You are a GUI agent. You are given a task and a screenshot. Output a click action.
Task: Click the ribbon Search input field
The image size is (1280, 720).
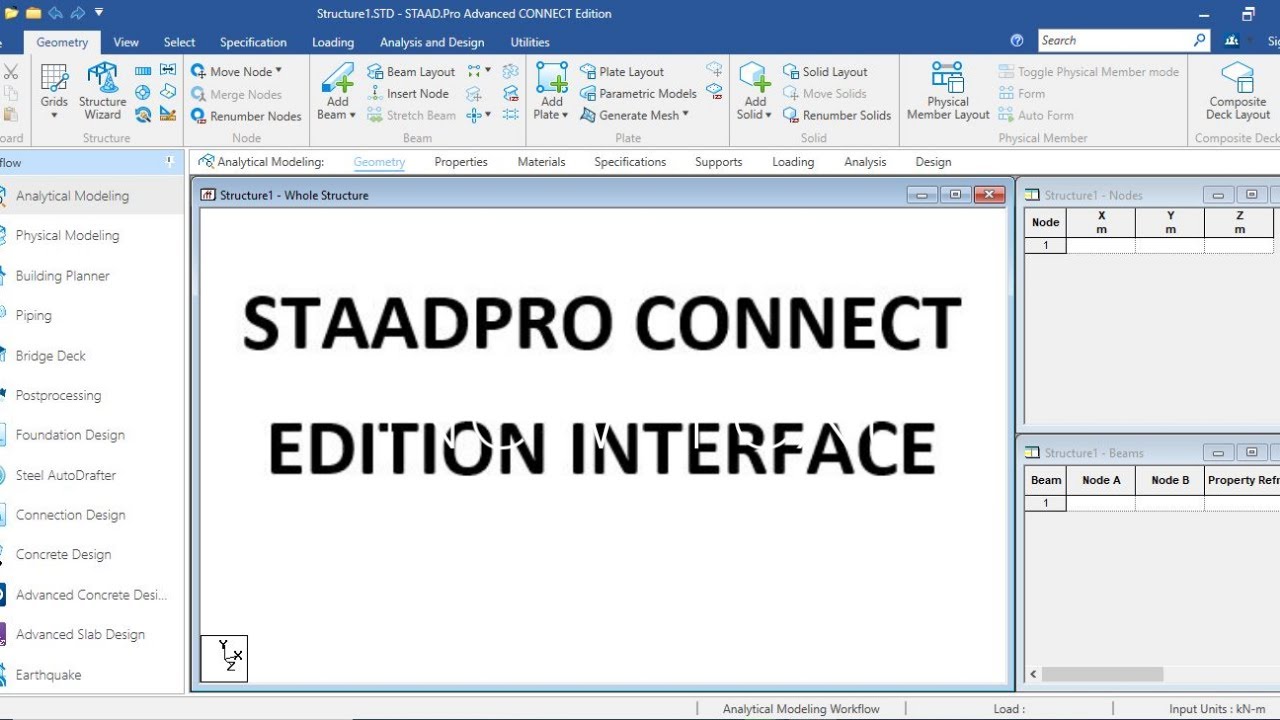click(x=1113, y=40)
